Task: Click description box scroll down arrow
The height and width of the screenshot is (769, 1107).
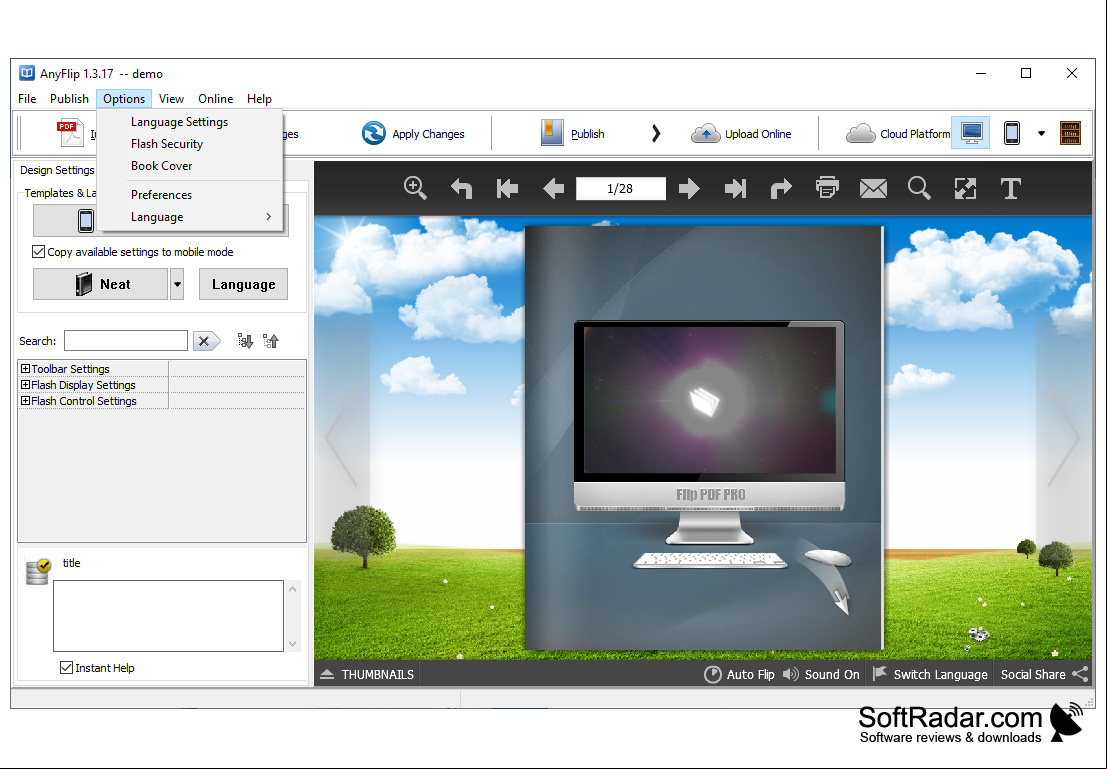Action: pyautogui.click(x=293, y=643)
